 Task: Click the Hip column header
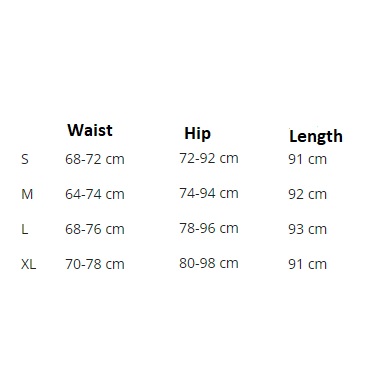[x=197, y=134]
